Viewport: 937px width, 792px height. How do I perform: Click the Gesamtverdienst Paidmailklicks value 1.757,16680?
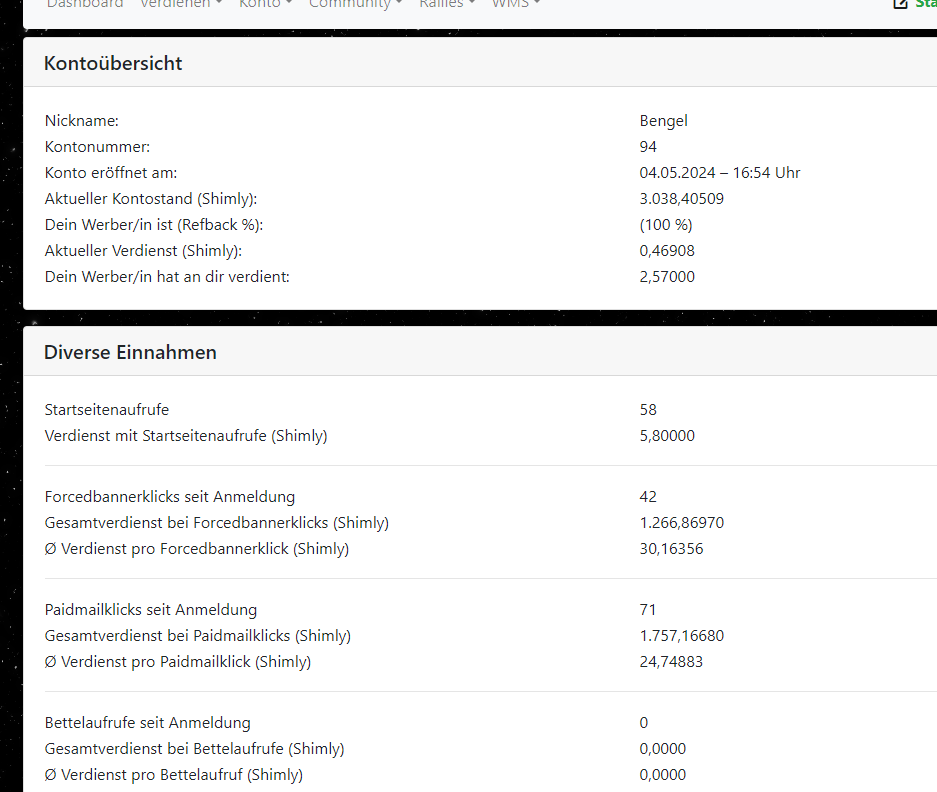point(681,636)
